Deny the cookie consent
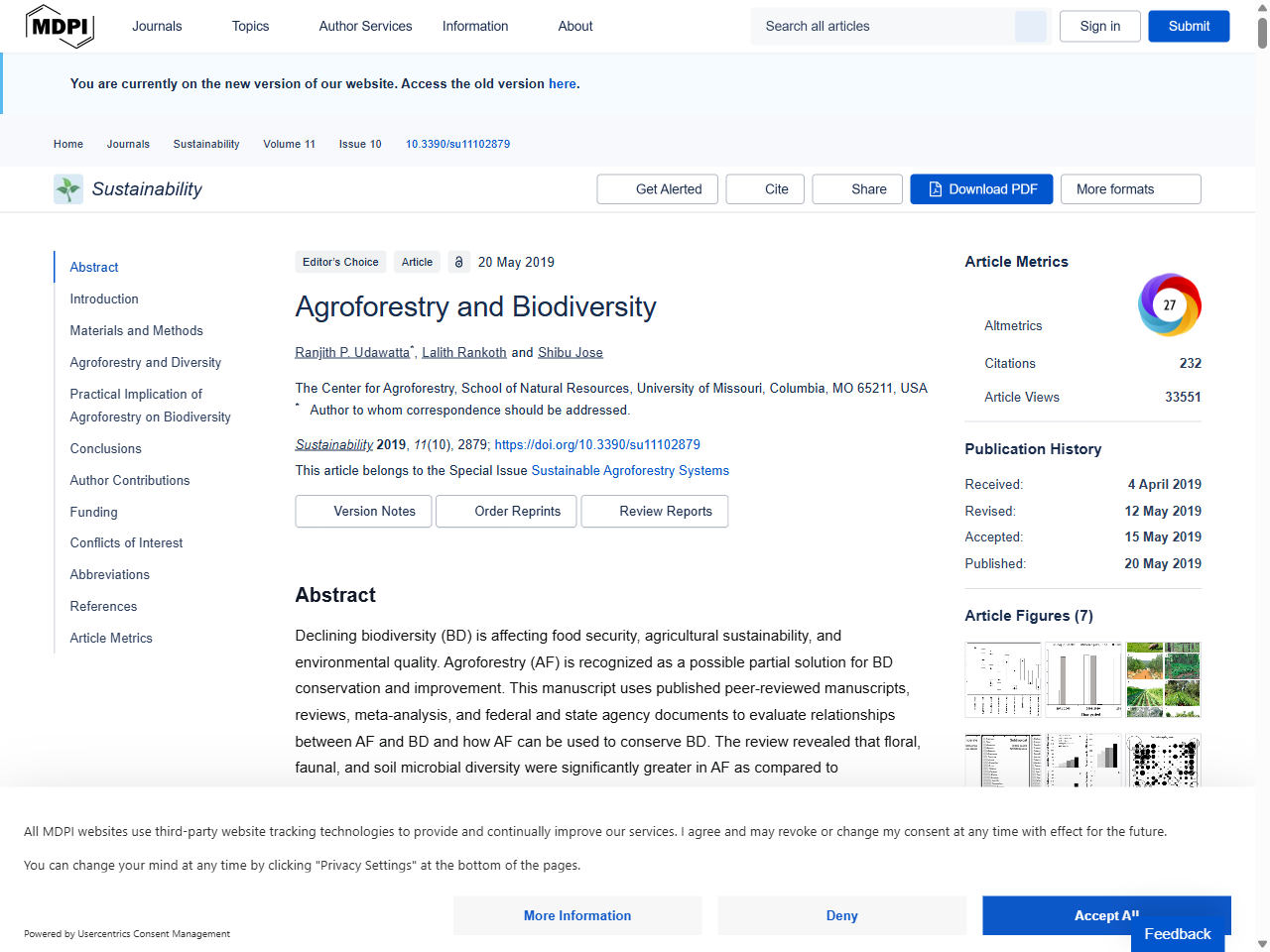The width and height of the screenshot is (1270, 952). [x=841, y=915]
